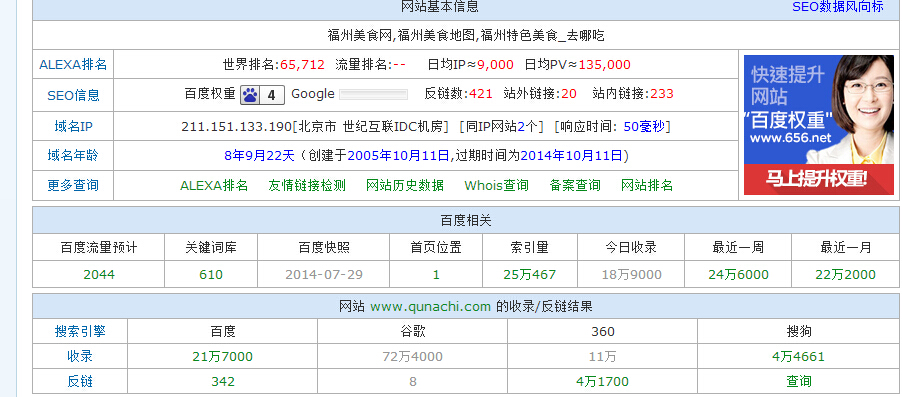The height and width of the screenshot is (397, 902).
Task: Click the Google PageRank bar
Action: [x=373, y=94]
